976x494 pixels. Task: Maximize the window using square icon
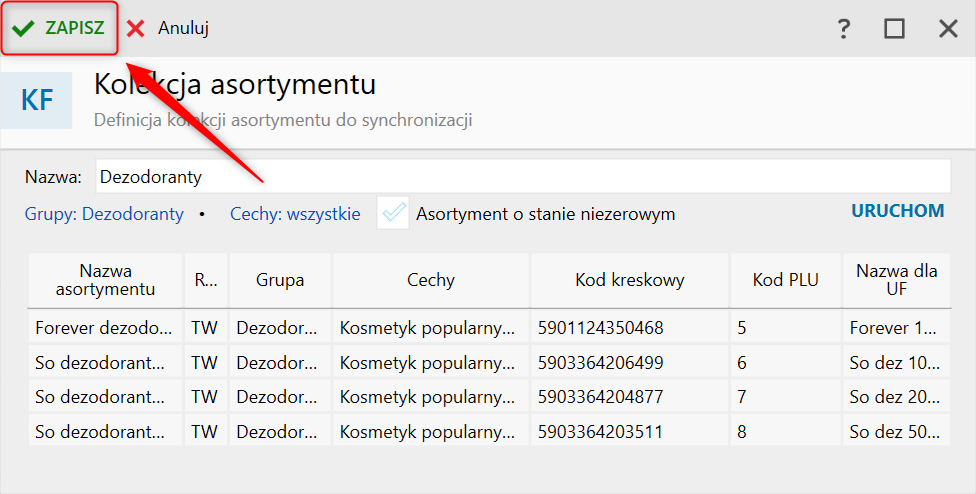(894, 29)
